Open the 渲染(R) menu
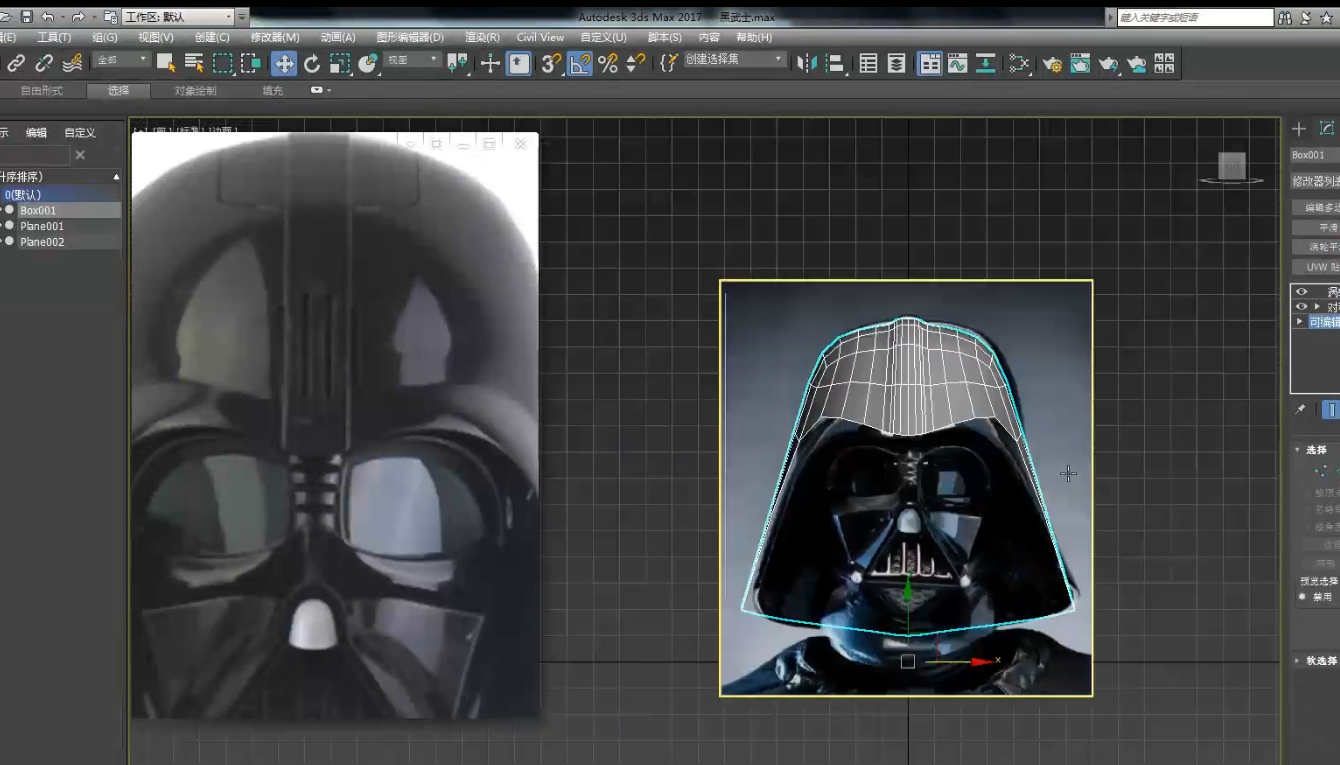 [482, 37]
